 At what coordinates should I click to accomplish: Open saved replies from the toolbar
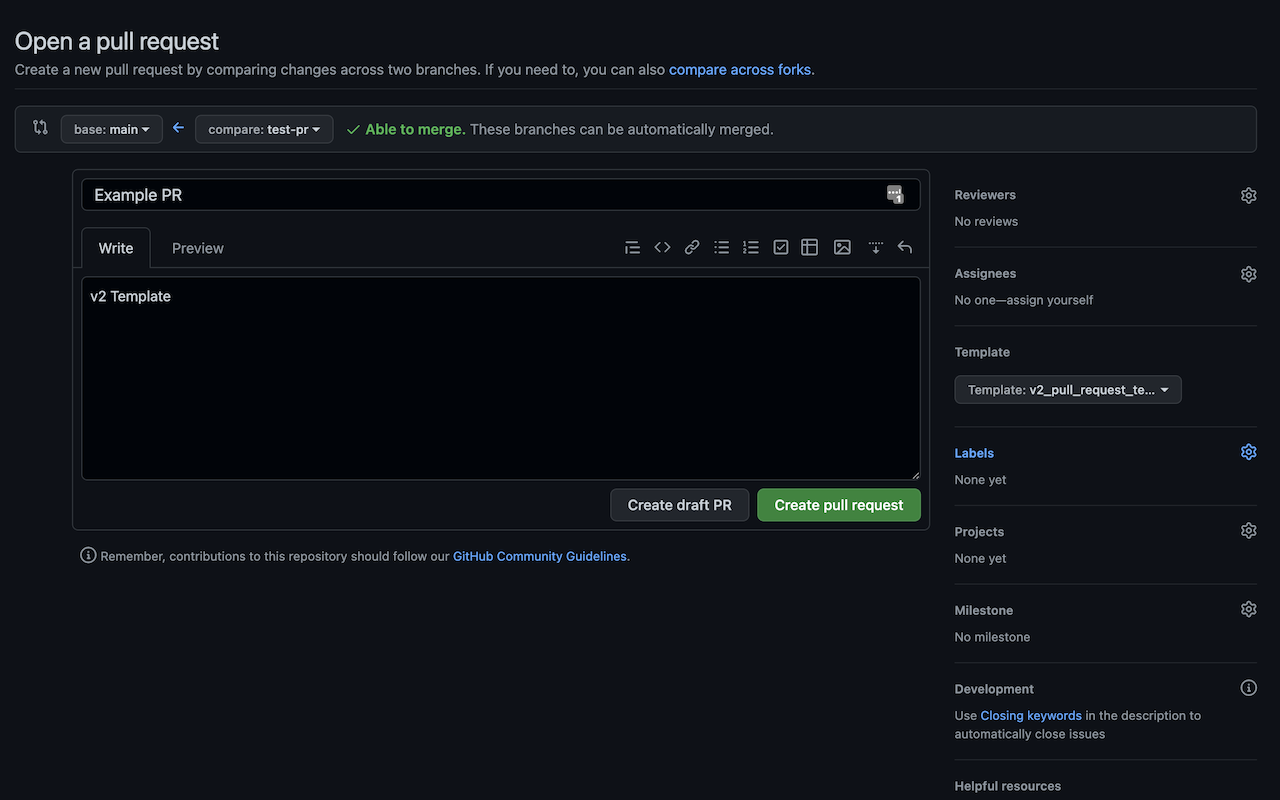click(x=876, y=246)
